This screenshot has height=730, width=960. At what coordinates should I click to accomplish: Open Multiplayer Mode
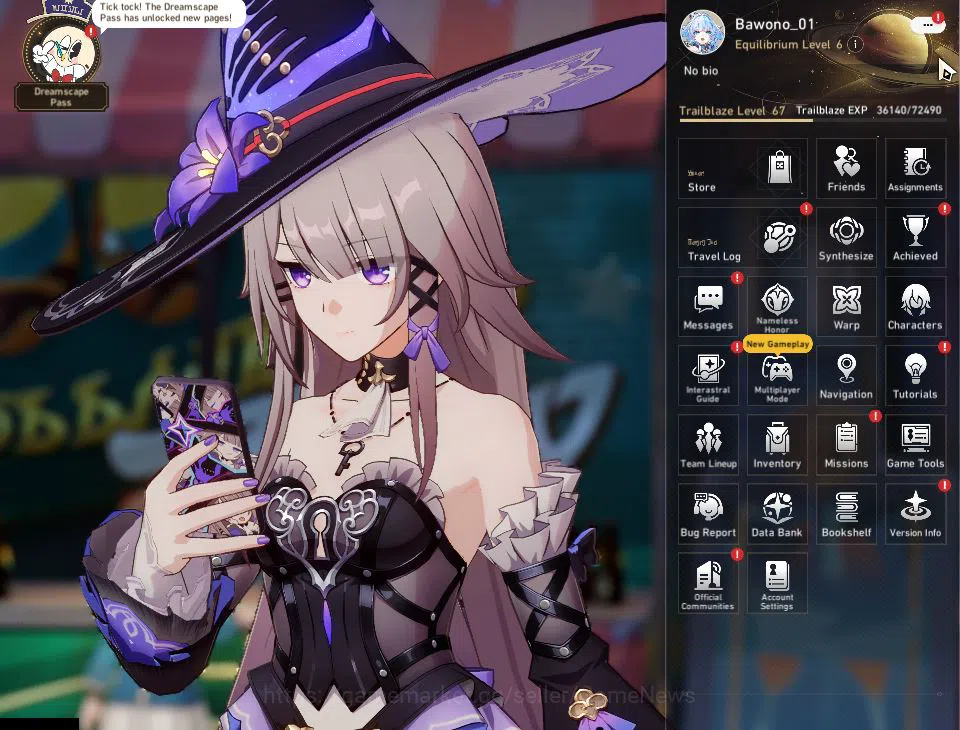[x=777, y=376]
